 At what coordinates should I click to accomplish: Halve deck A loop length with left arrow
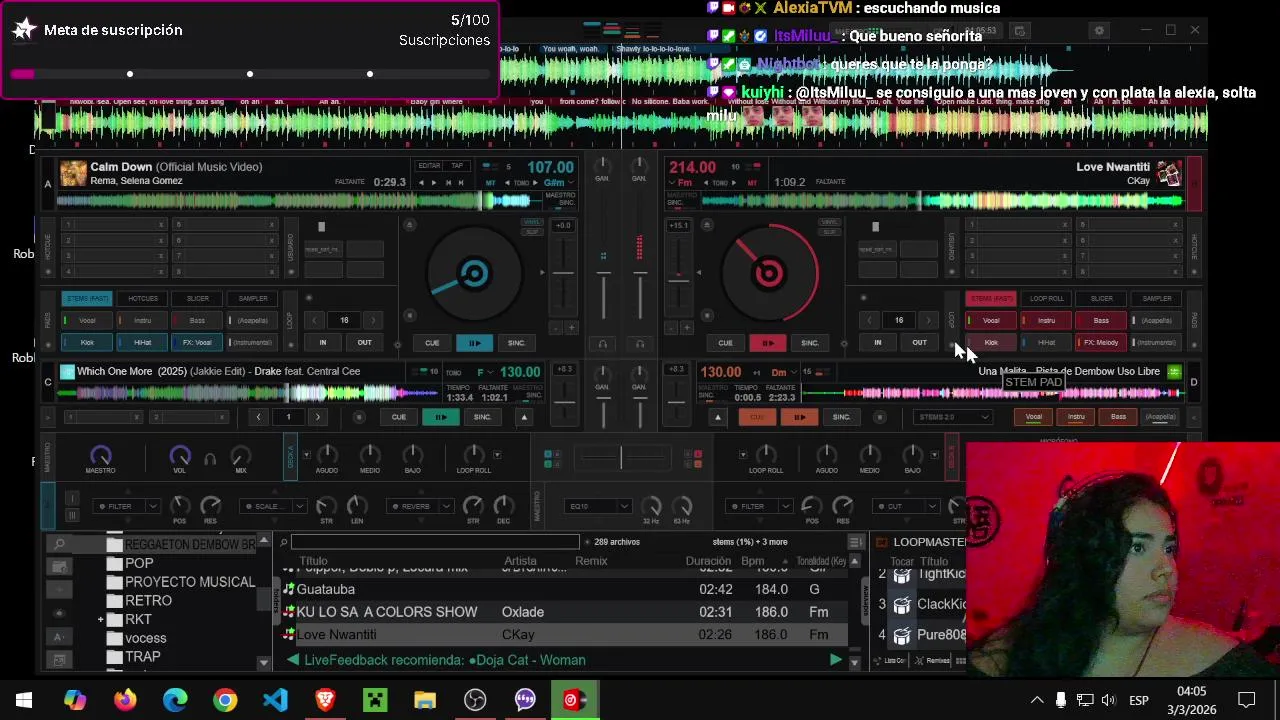[314, 320]
